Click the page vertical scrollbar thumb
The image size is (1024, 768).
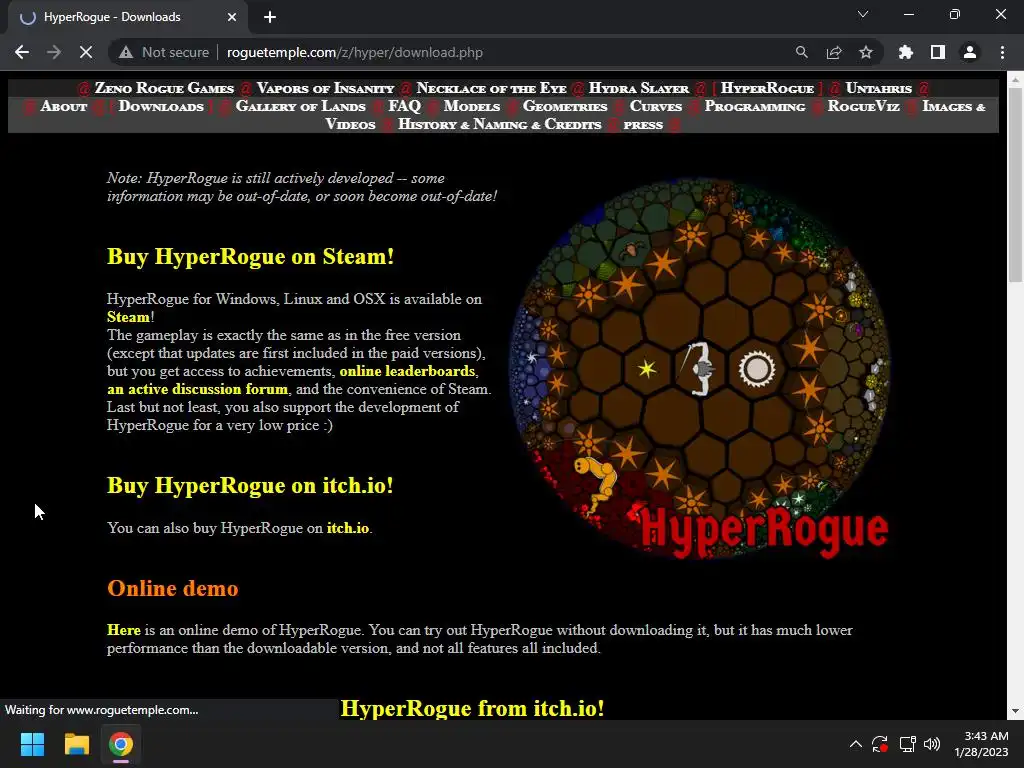pos(1015,185)
